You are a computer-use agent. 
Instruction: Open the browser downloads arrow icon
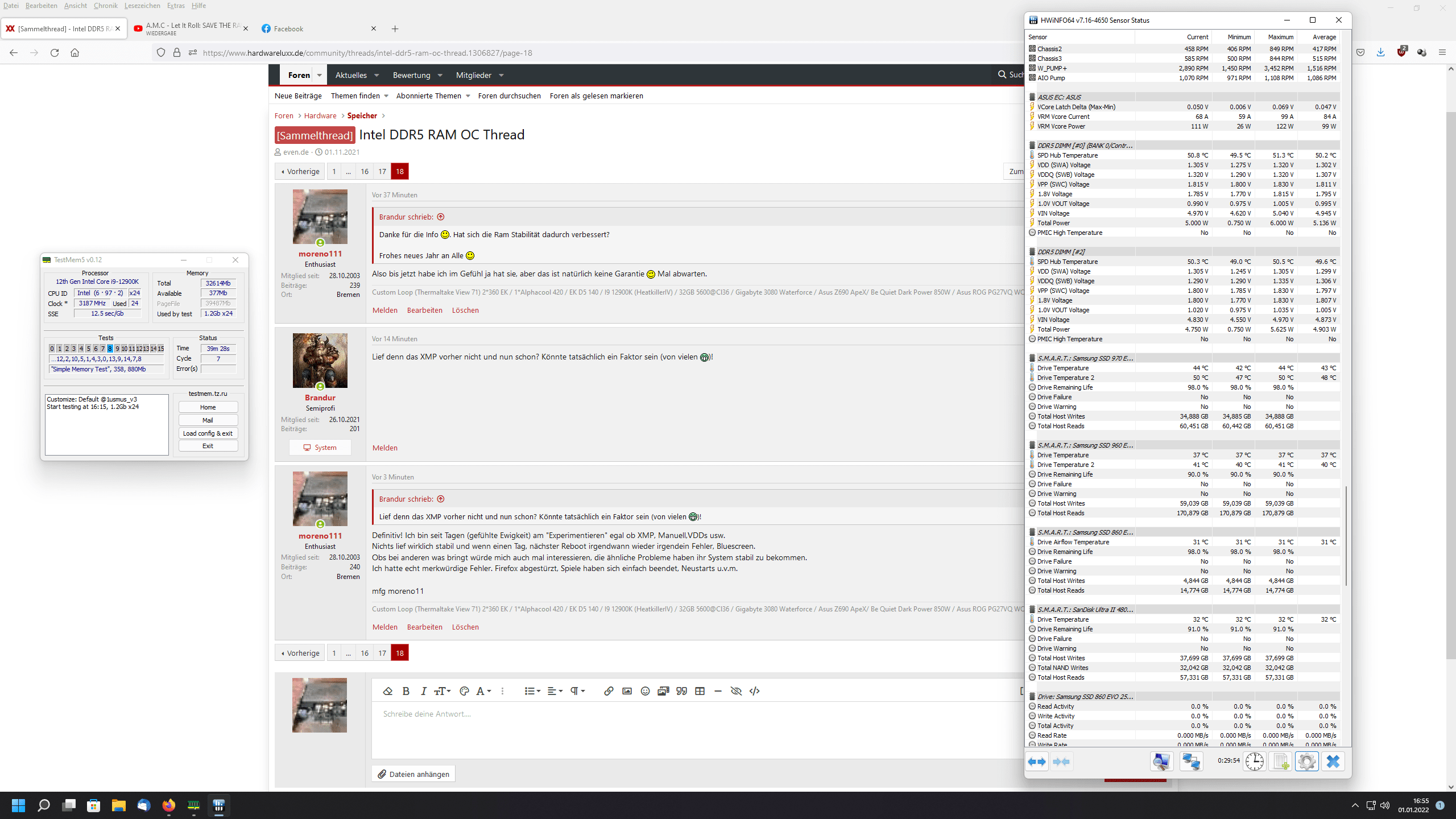(x=1380, y=52)
